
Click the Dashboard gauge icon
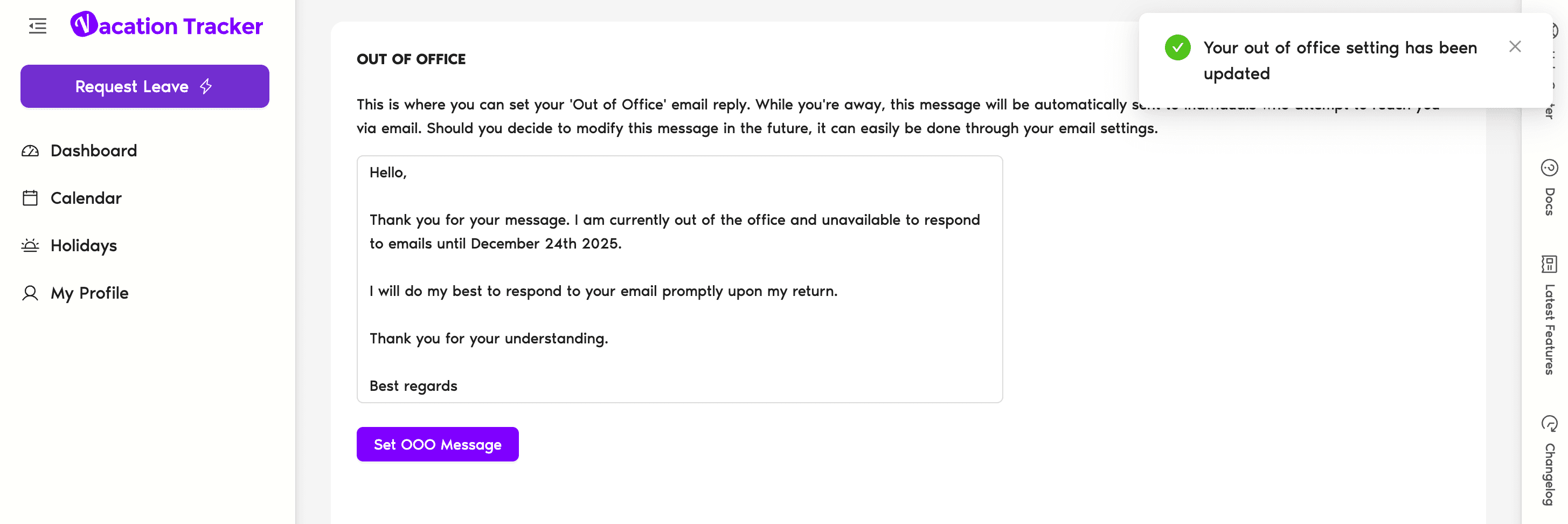(x=30, y=151)
